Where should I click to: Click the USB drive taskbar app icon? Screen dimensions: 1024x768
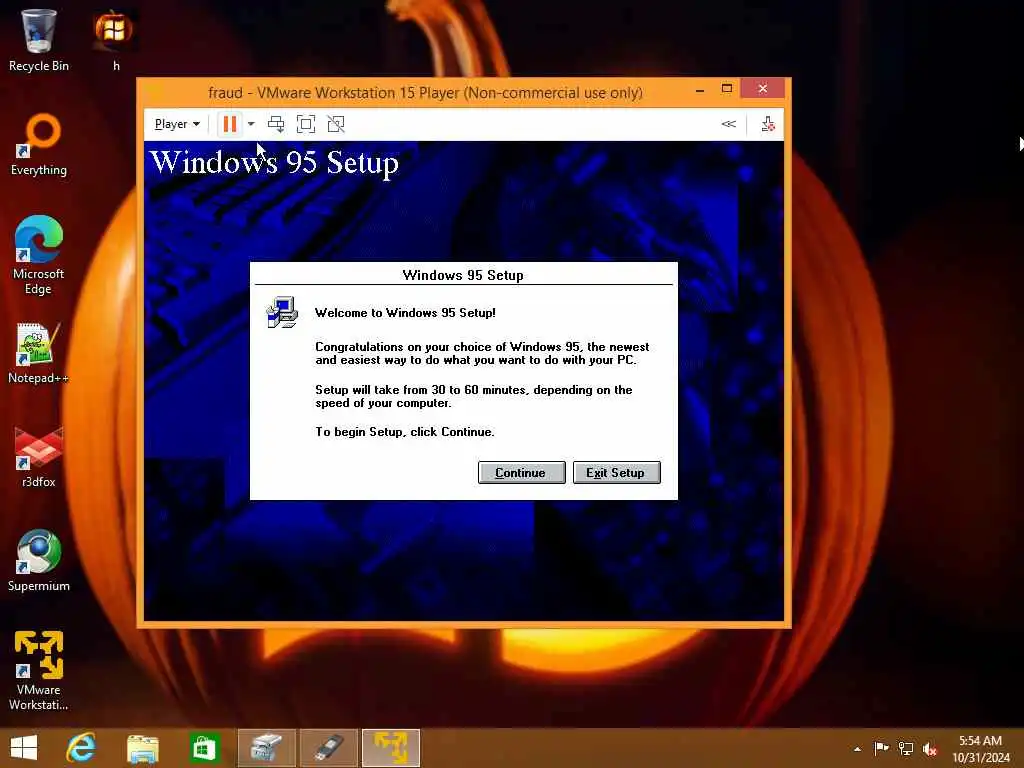329,748
